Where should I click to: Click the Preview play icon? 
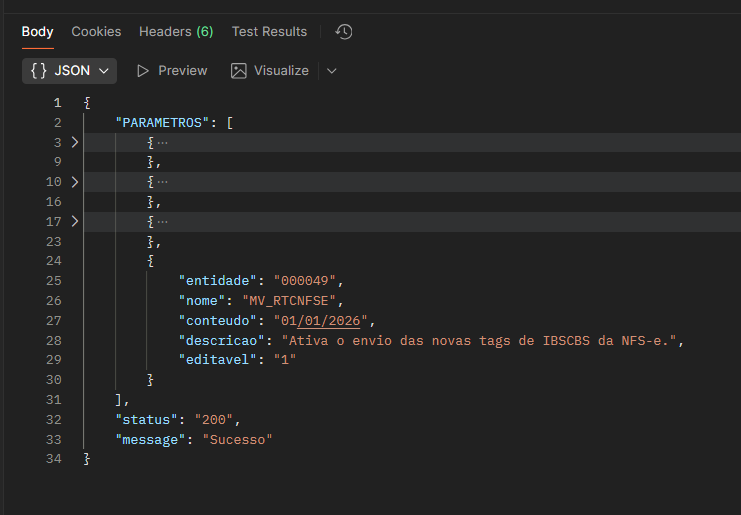(143, 71)
